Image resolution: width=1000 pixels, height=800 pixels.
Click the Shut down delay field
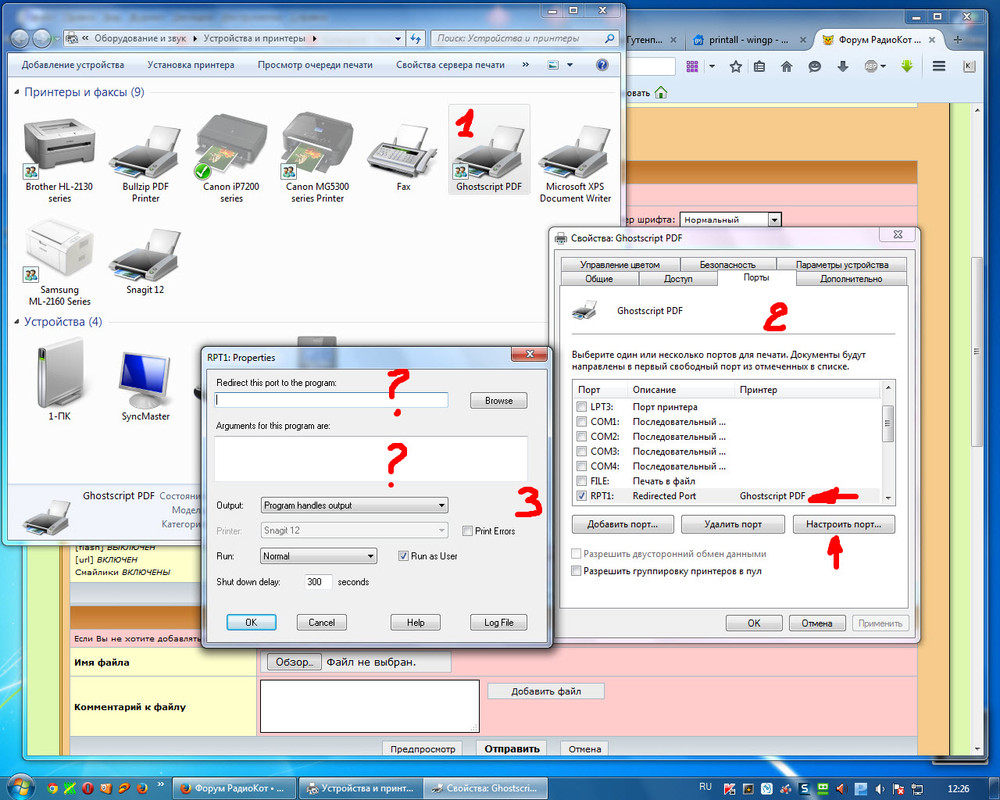pyautogui.click(x=318, y=582)
